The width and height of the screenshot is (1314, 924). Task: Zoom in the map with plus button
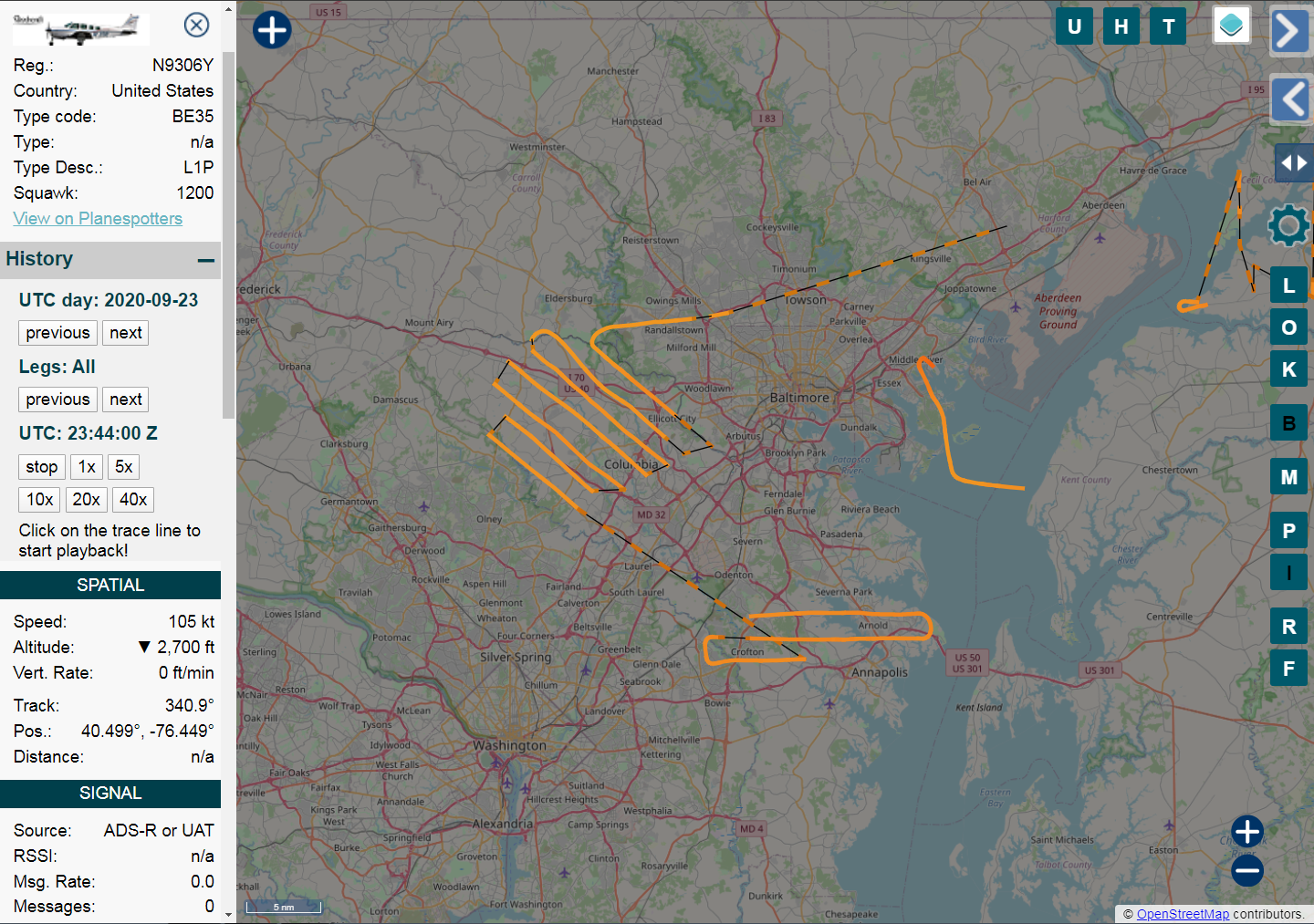(1246, 831)
